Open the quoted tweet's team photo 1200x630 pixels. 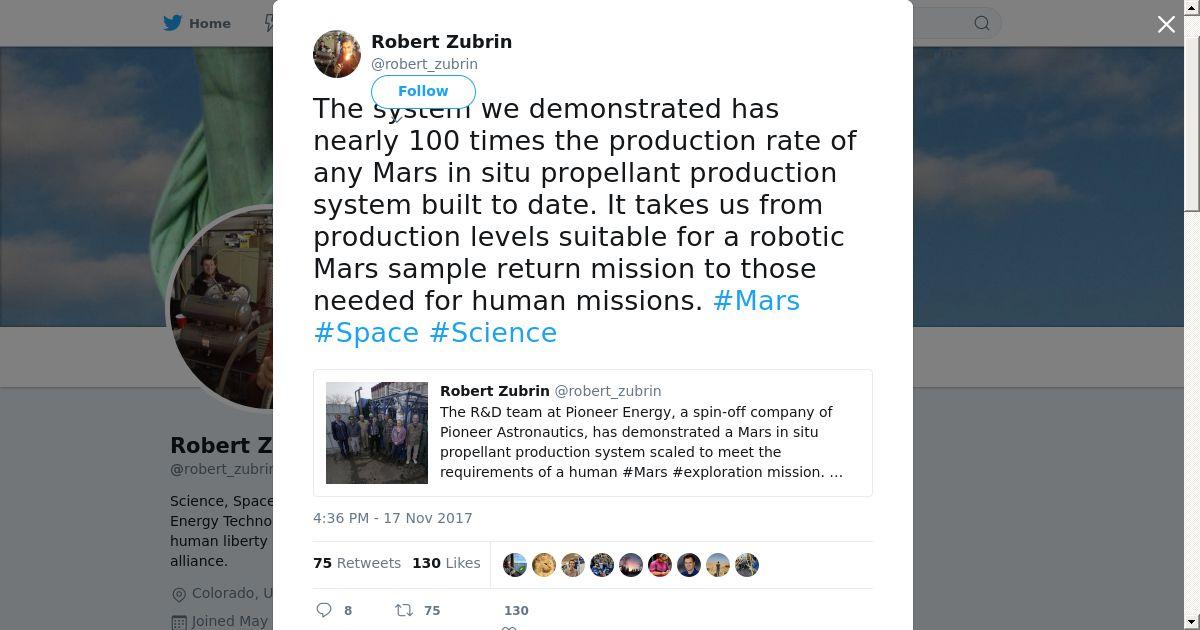pos(377,433)
